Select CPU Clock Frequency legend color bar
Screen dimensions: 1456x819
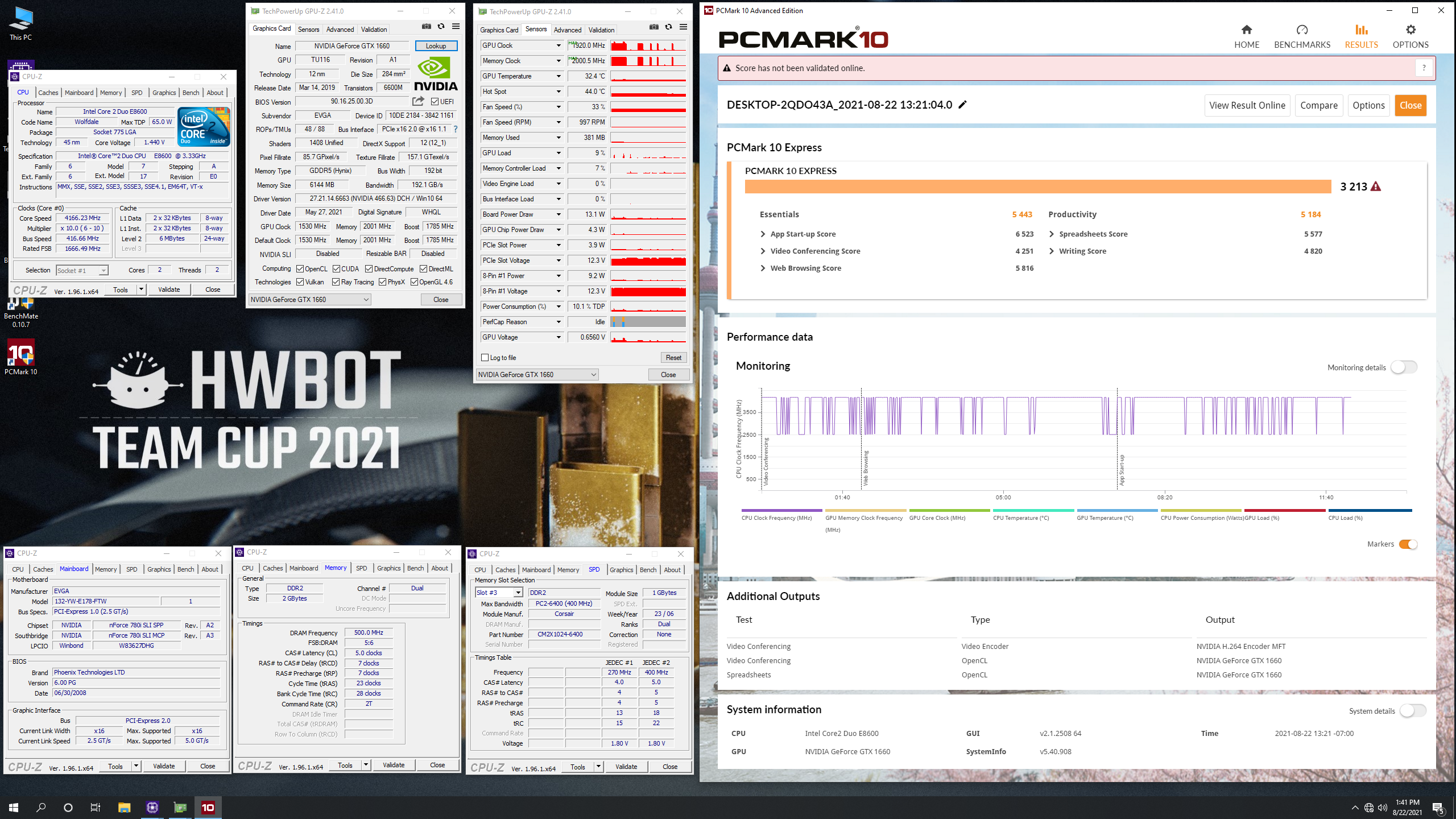pyautogui.click(x=781, y=511)
